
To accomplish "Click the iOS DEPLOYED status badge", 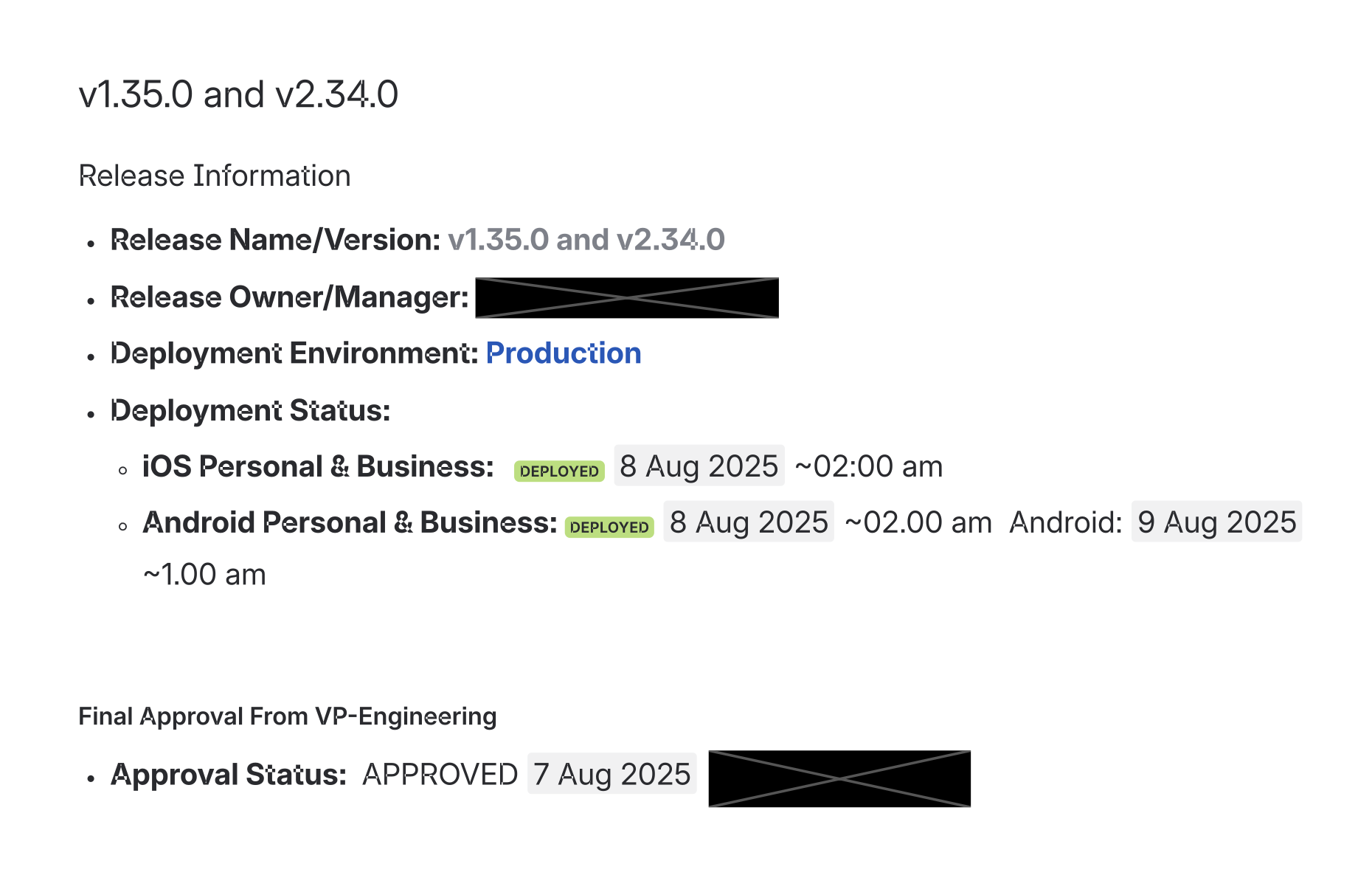I will tap(559, 471).
